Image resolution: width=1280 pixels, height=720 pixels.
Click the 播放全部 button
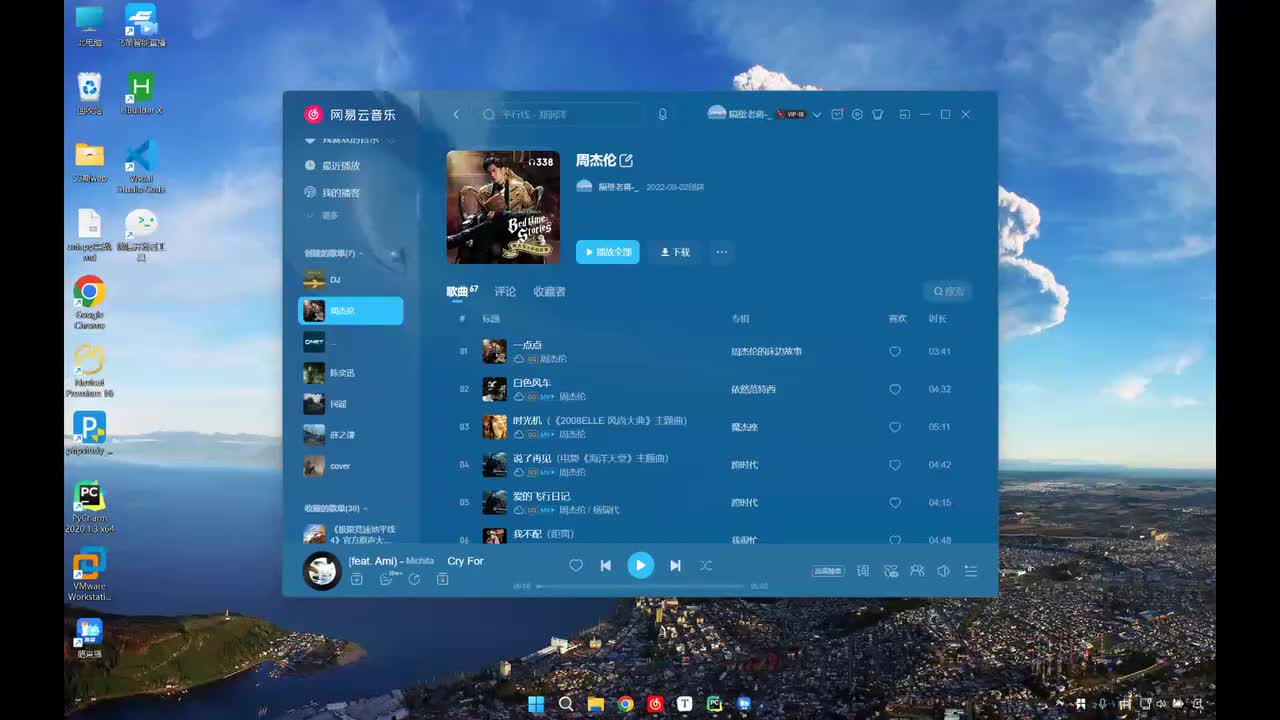coord(608,252)
